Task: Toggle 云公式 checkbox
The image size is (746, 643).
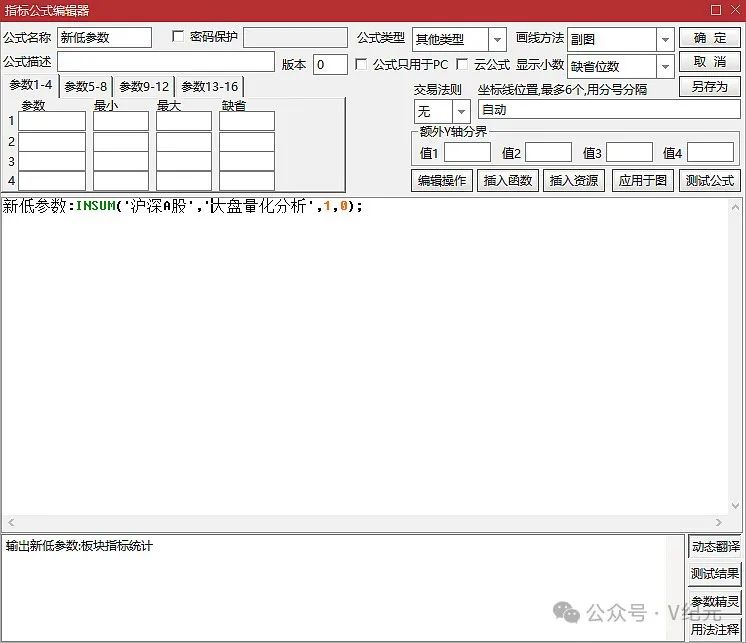Action: coord(461,64)
